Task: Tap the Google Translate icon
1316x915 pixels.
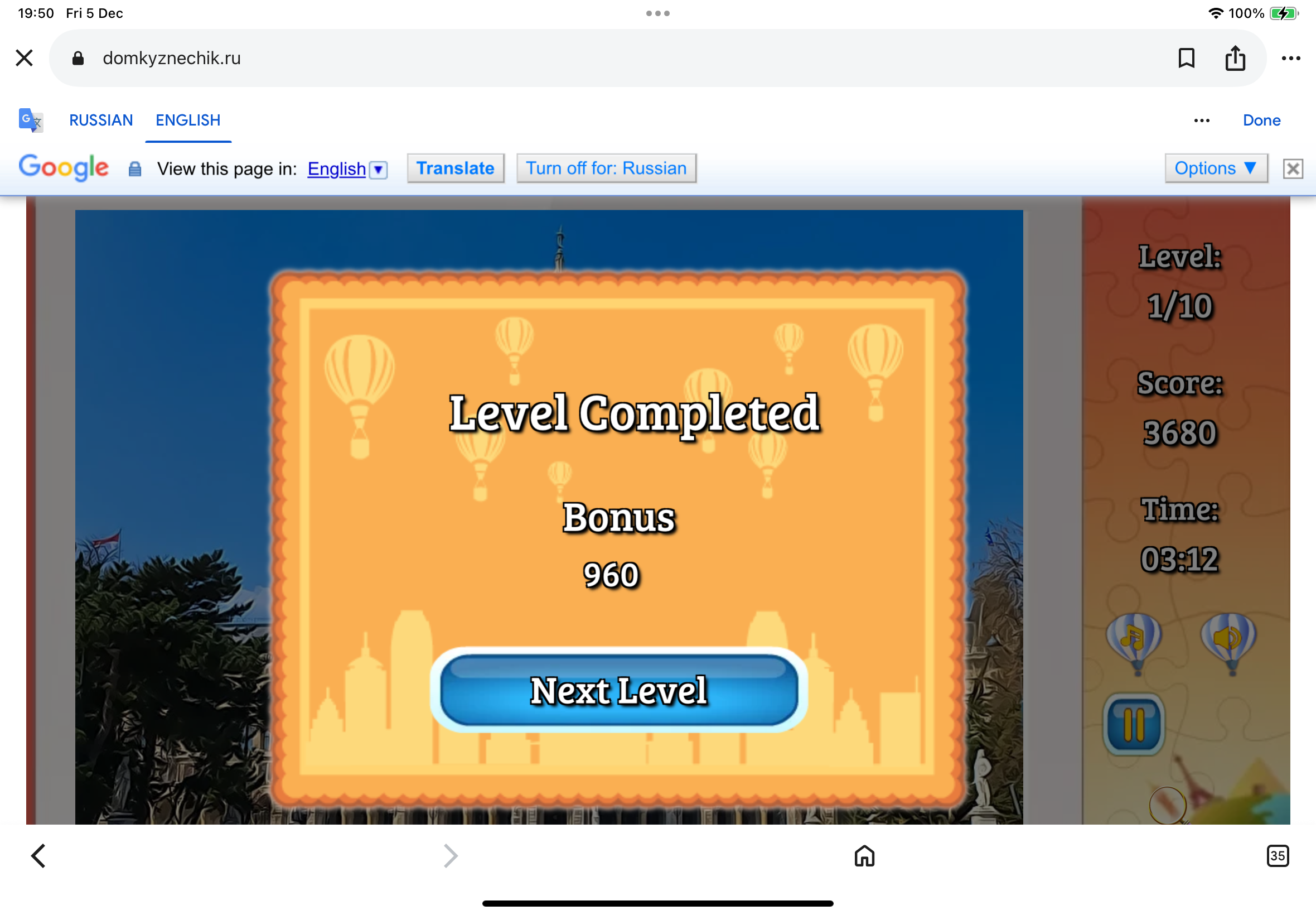Action: click(x=30, y=121)
